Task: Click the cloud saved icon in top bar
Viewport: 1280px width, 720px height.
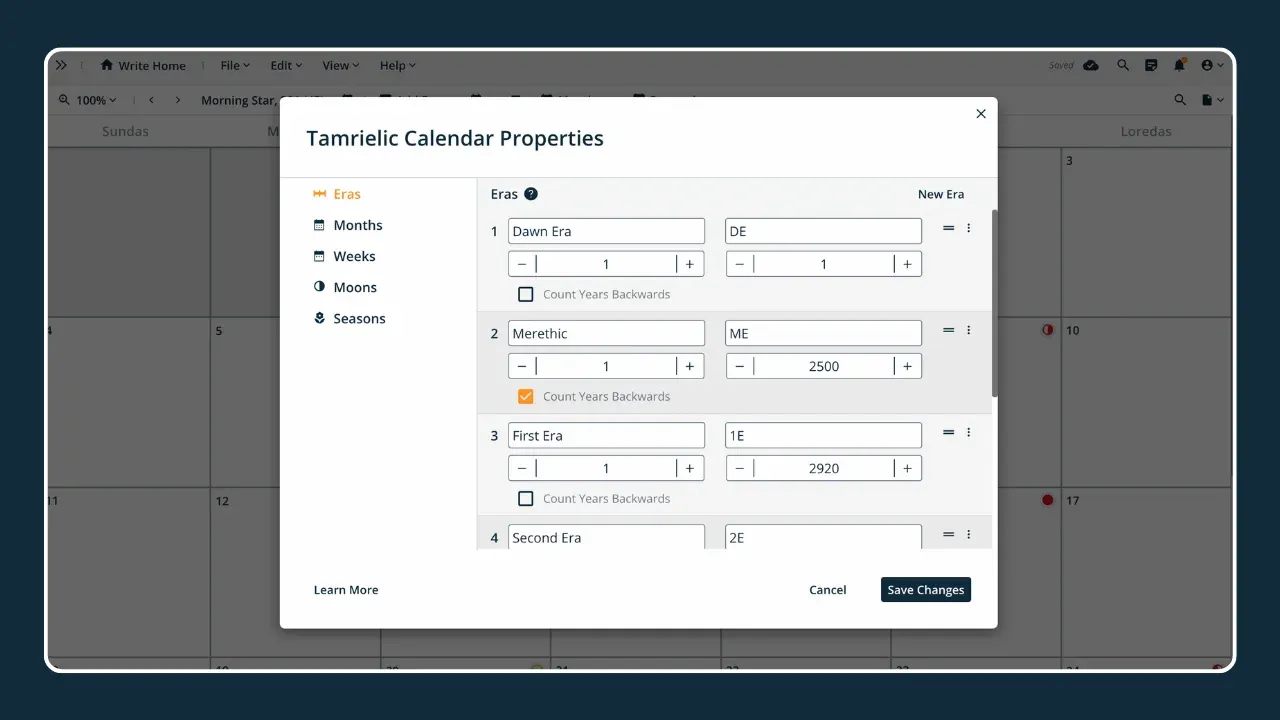Action: tap(1091, 66)
